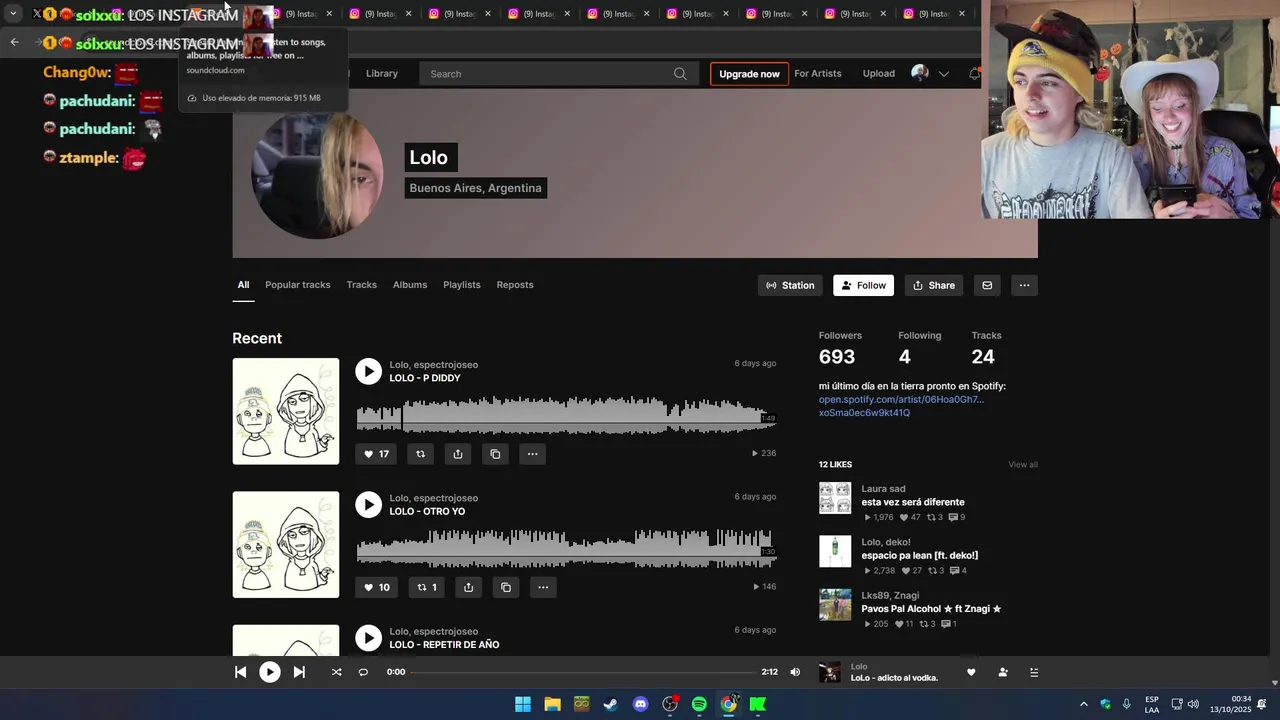Seek on the player progress bar
This screenshot has width=1280, height=720.
tap(583, 672)
